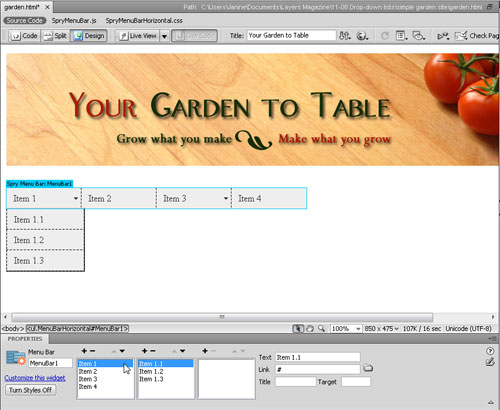
Task: Select the ul.MenuBarHorizontal#MenuBar1 tag
Action: coord(77,329)
